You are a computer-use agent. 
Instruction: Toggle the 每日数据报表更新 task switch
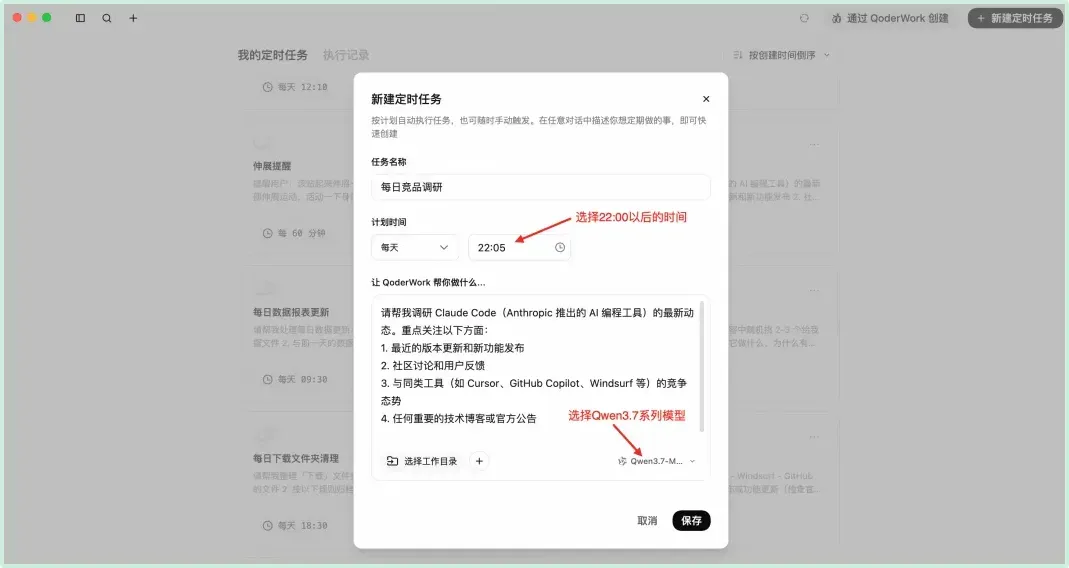(x=263, y=290)
